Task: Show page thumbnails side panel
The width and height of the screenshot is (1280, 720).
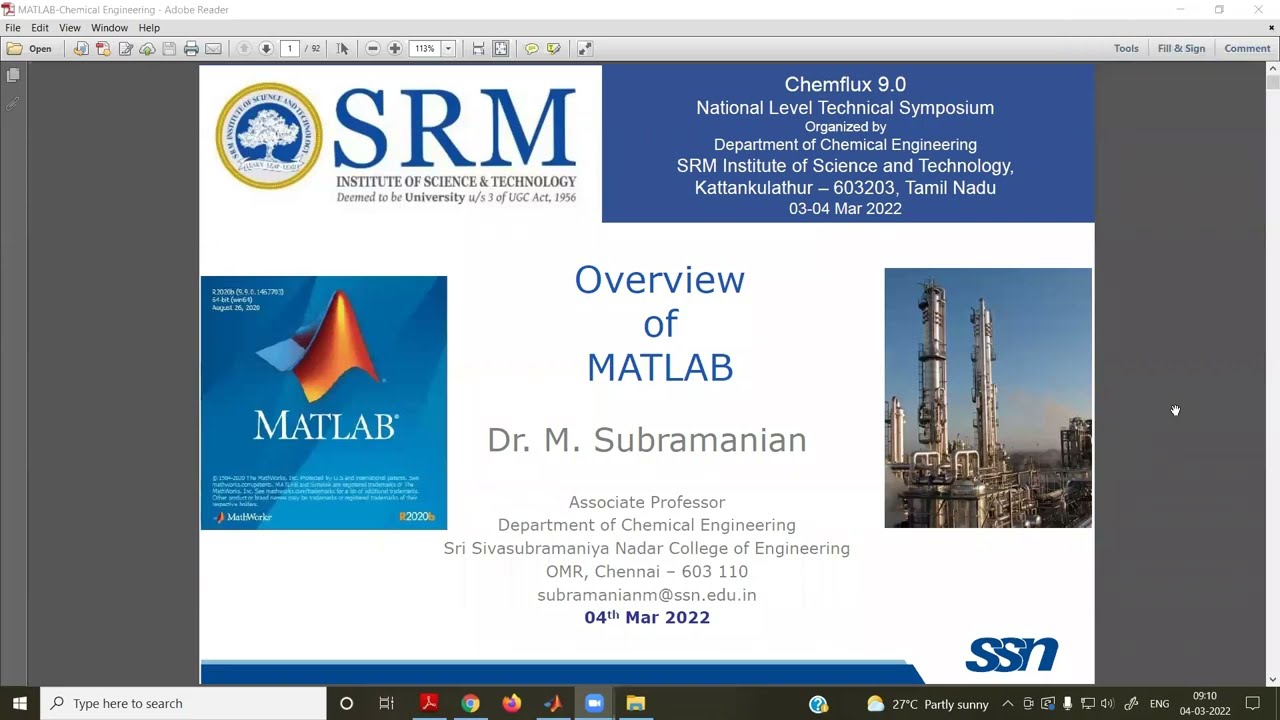Action: coord(13,76)
